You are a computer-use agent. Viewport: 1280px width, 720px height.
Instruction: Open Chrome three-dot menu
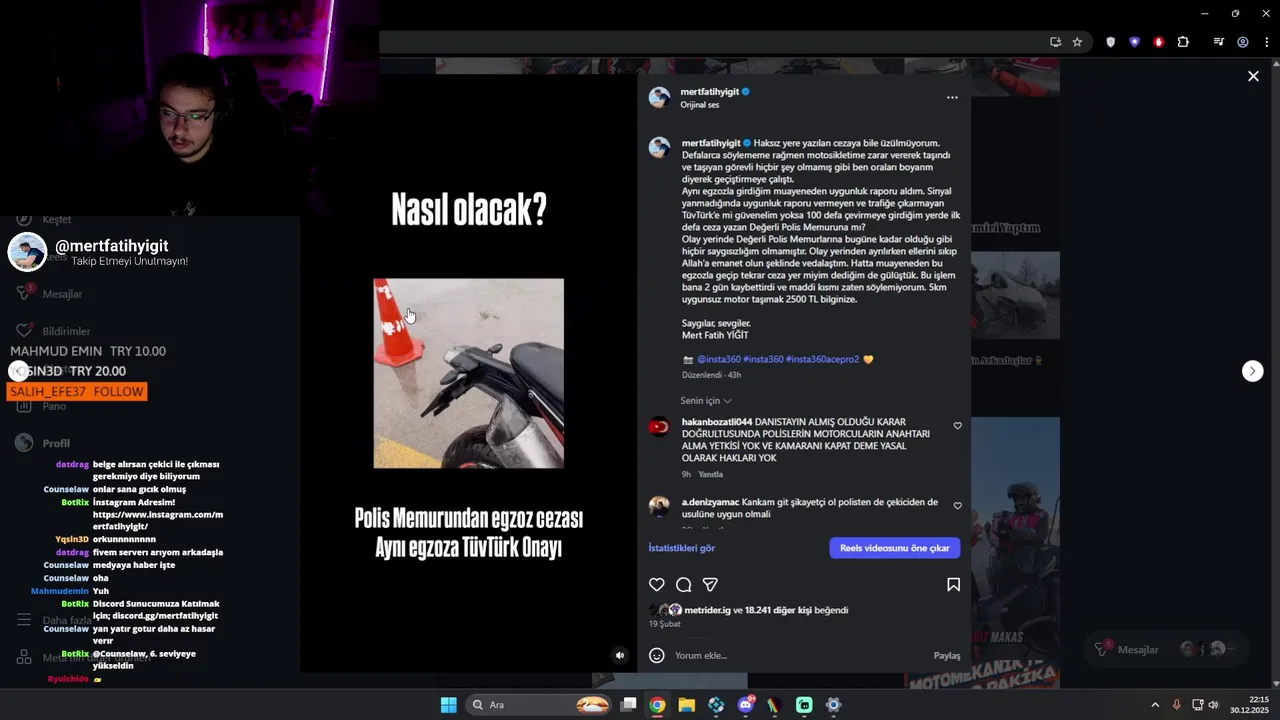pos(1267,42)
